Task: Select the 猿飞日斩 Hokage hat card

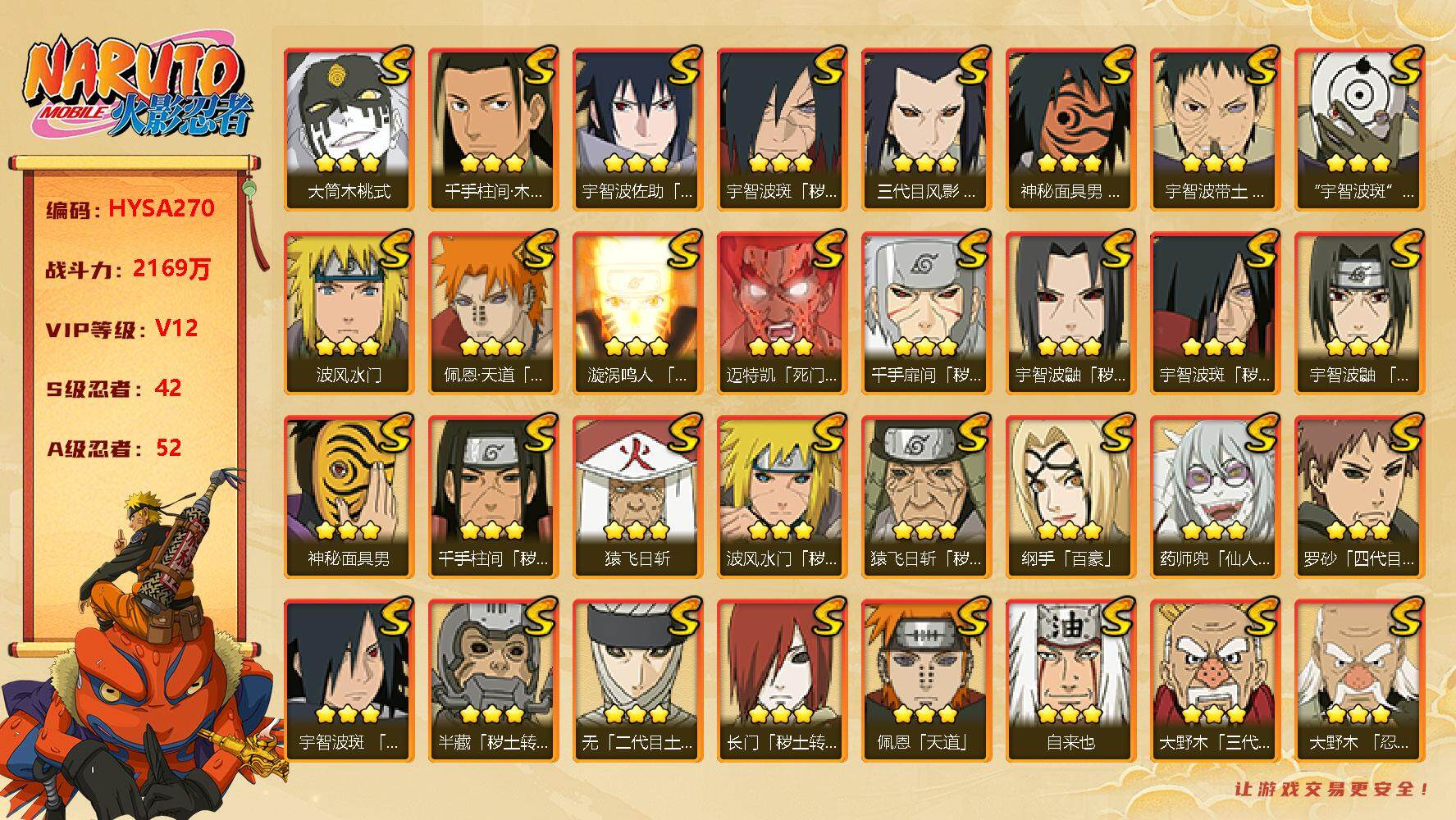Action: (x=637, y=497)
